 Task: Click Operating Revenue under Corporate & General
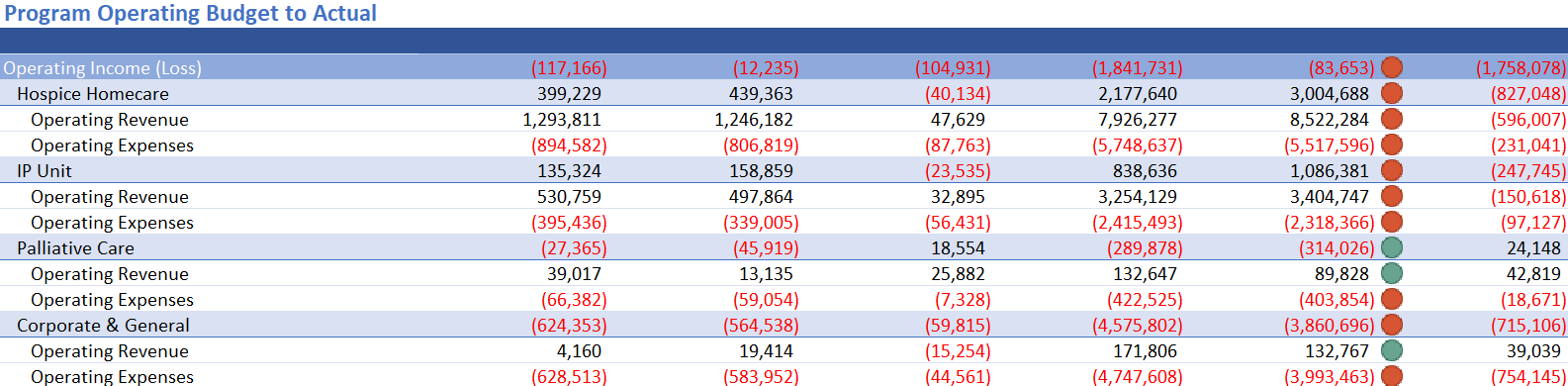click(x=110, y=351)
